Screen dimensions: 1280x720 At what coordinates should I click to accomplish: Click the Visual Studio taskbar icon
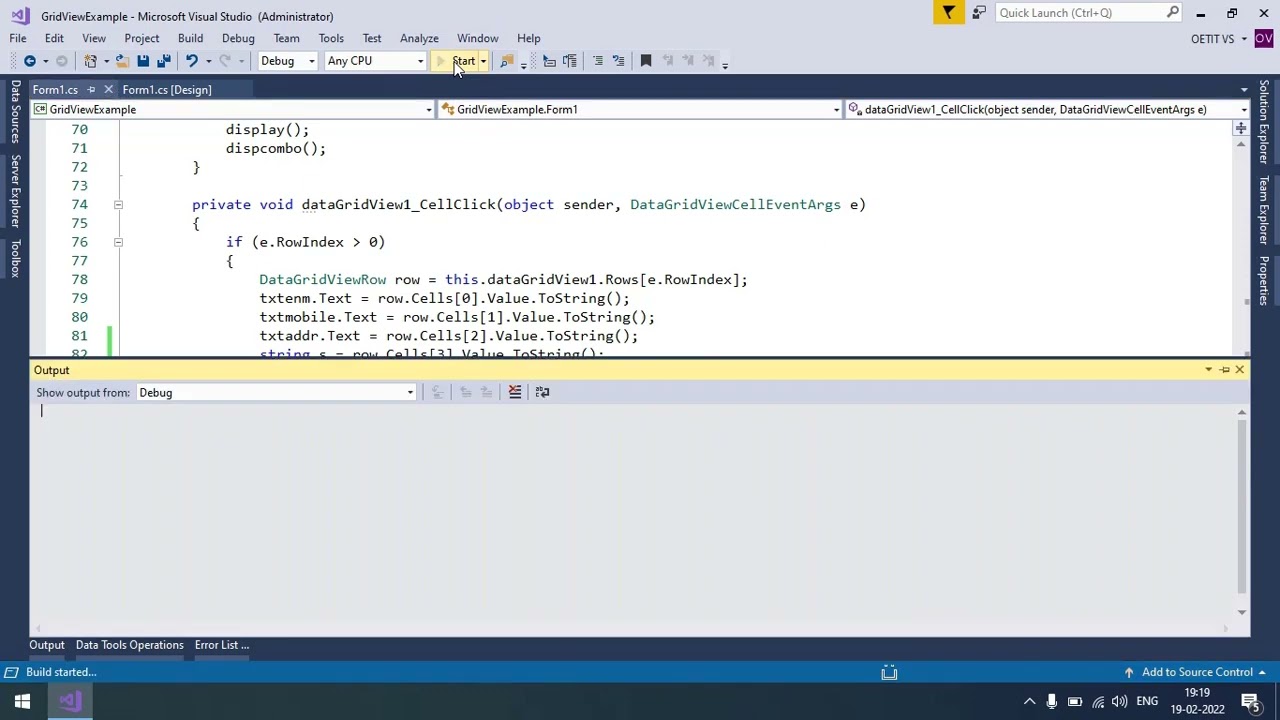pyautogui.click(x=70, y=701)
